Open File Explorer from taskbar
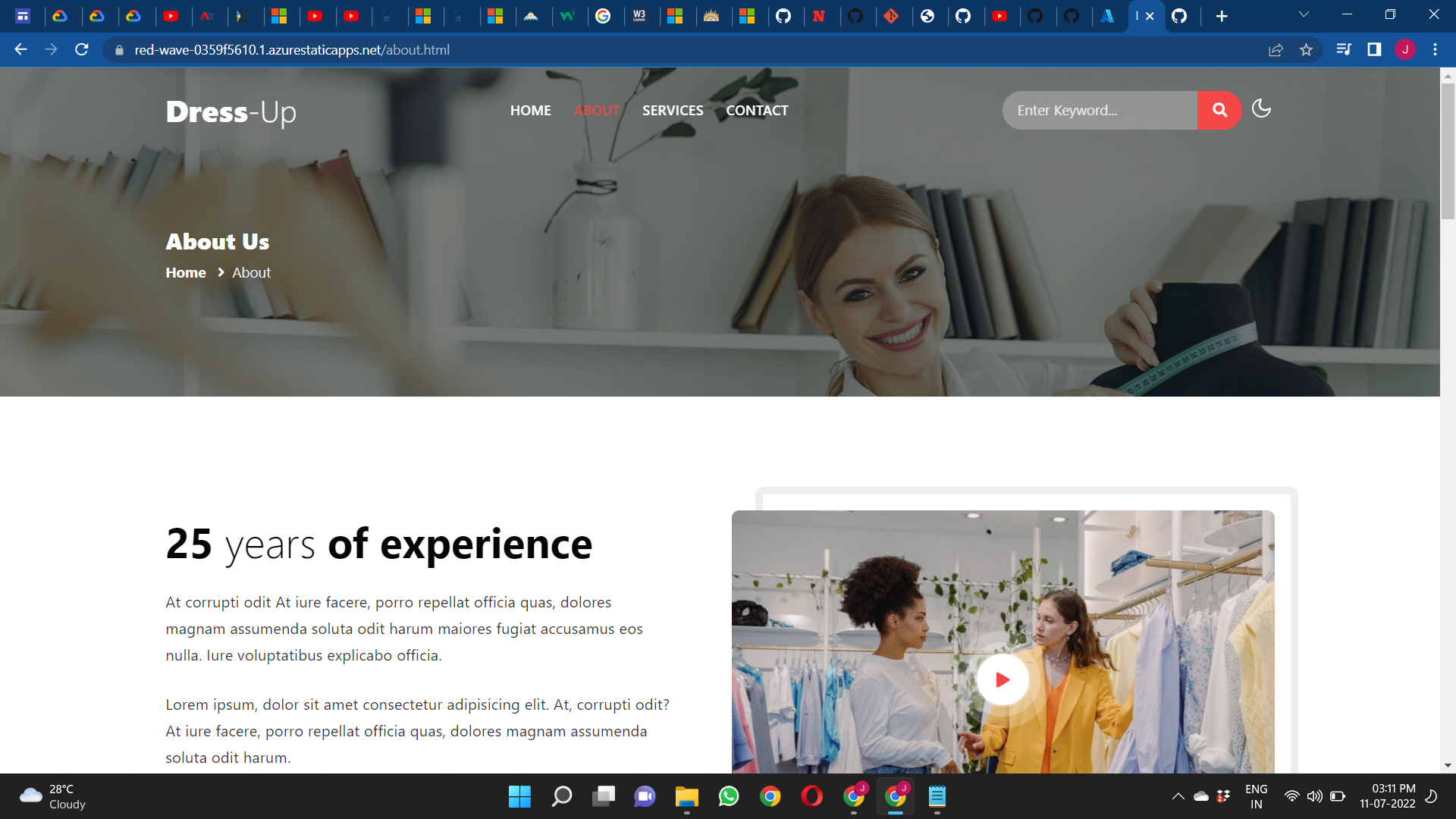The height and width of the screenshot is (819, 1456). point(687,796)
